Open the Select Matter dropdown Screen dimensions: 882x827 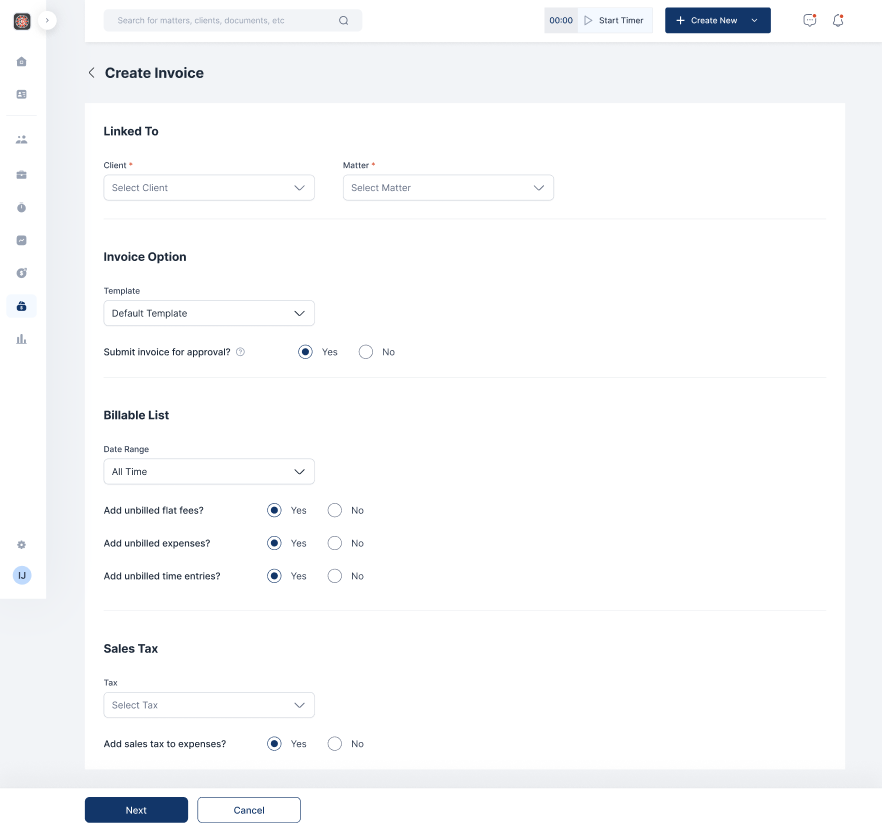pyautogui.click(x=448, y=188)
